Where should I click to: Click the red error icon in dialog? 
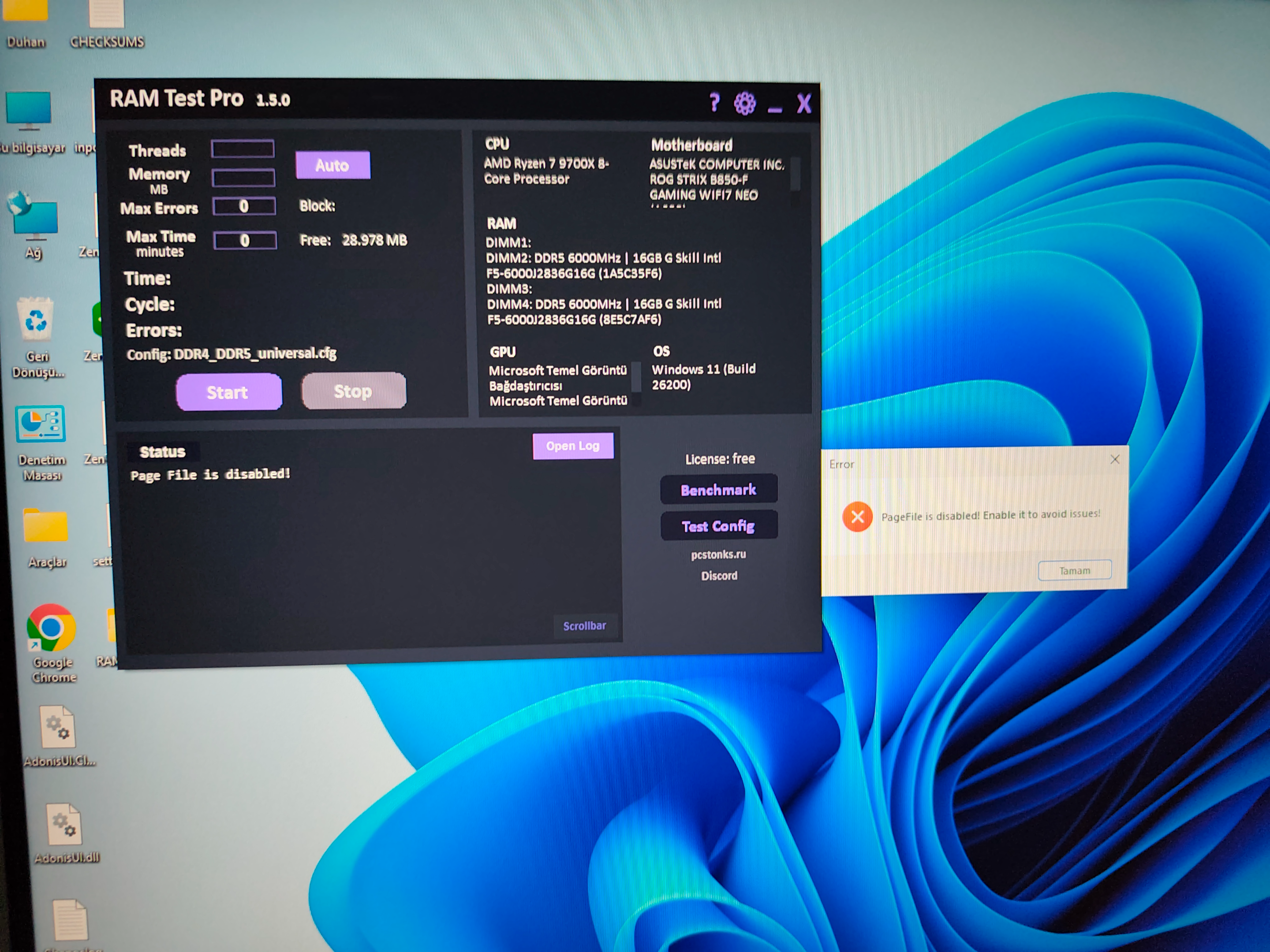[857, 517]
